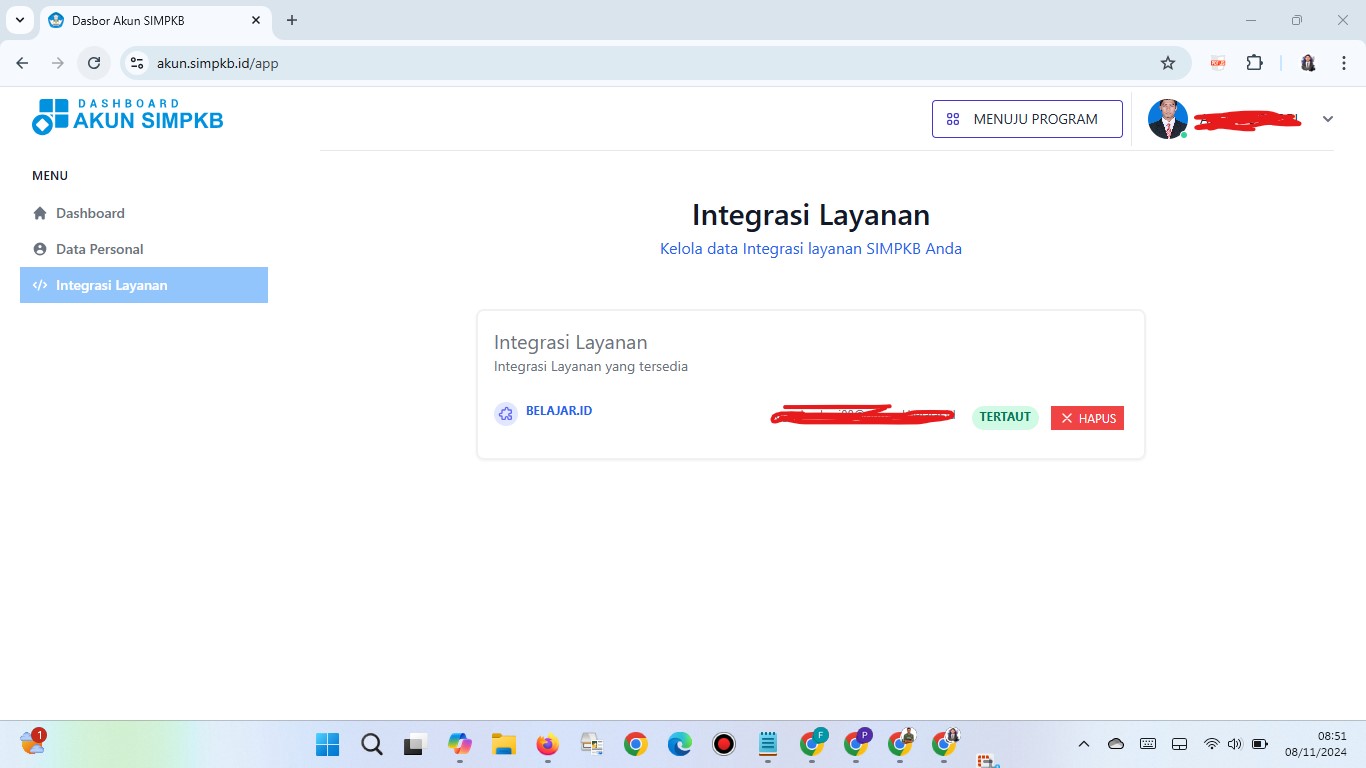Open the Notepad icon on the taskbar

(768, 744)
